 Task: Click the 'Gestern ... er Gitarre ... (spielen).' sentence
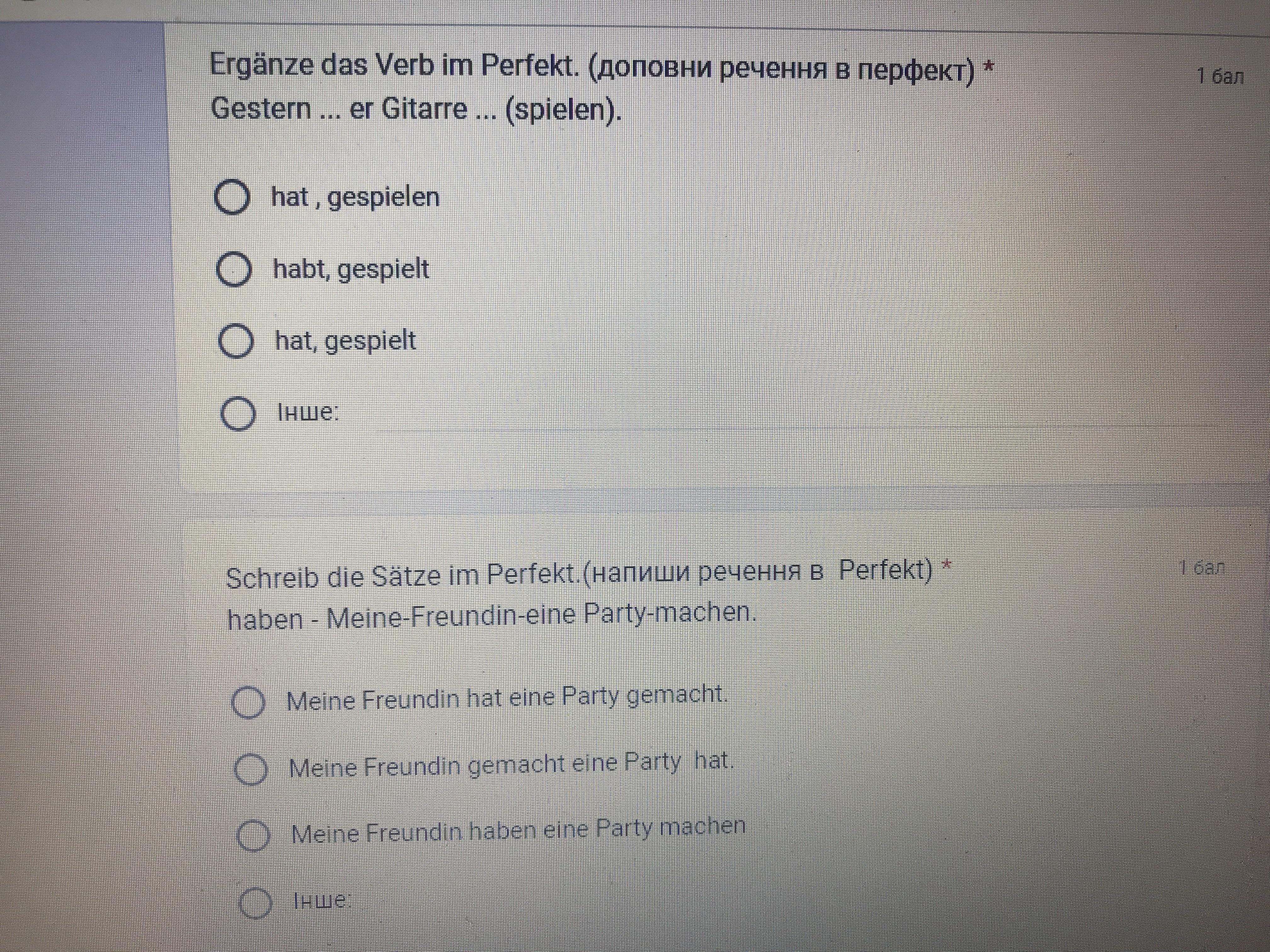point(416,109)
